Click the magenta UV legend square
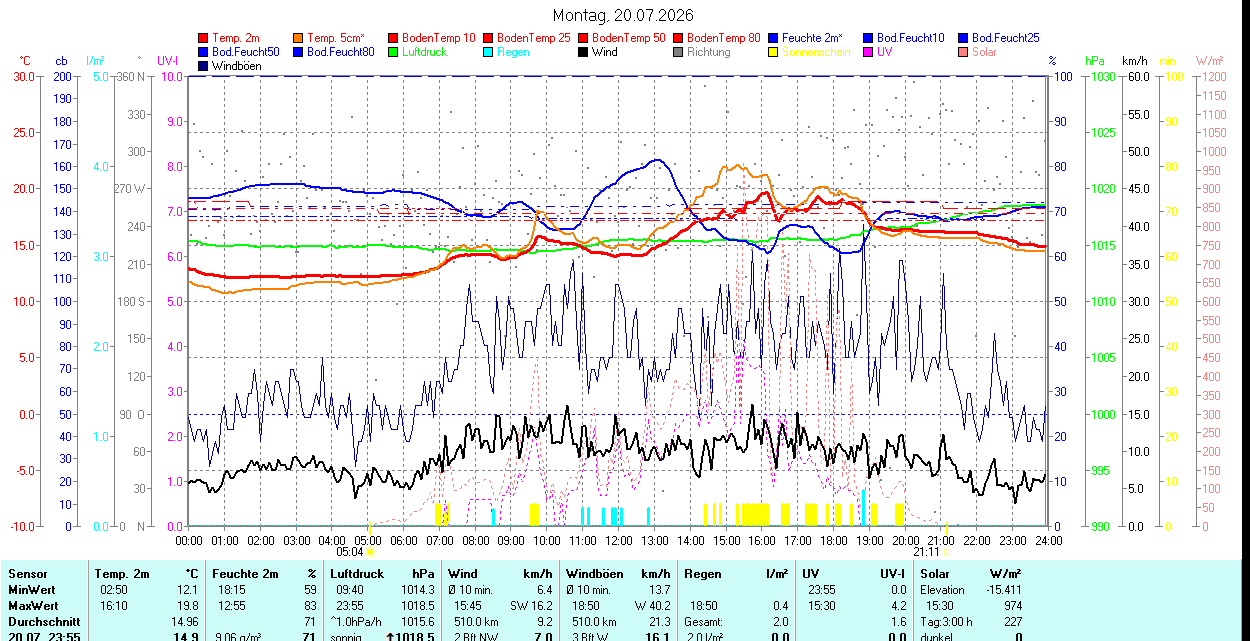 tap(868, 52)
